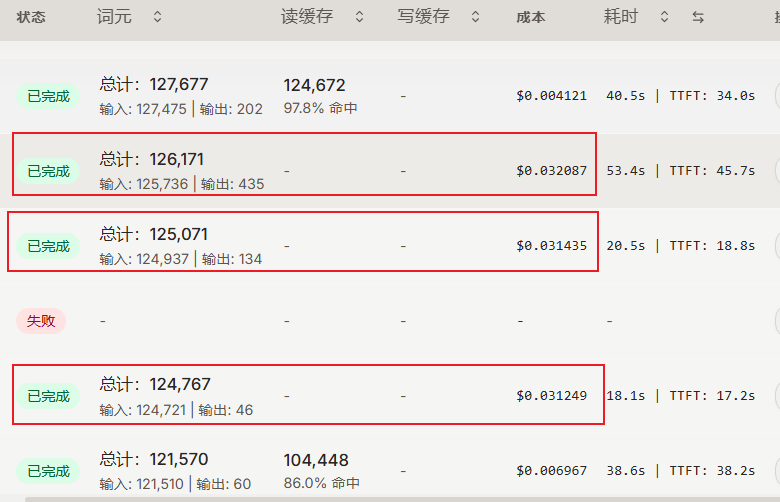Click the 已完成 badge in the 121,570 row
780x502 pixels.
(48, 471)
